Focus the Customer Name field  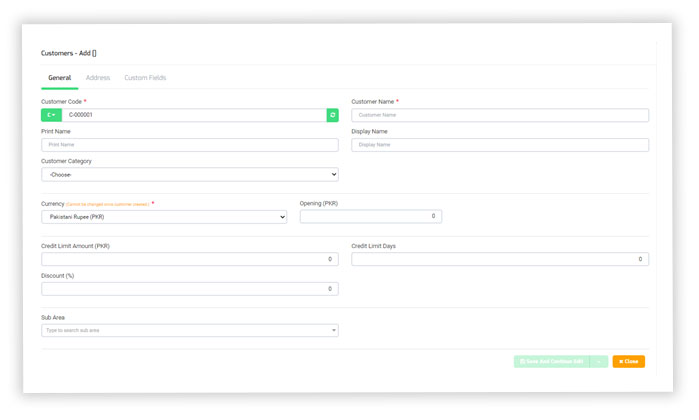point(499,115)
